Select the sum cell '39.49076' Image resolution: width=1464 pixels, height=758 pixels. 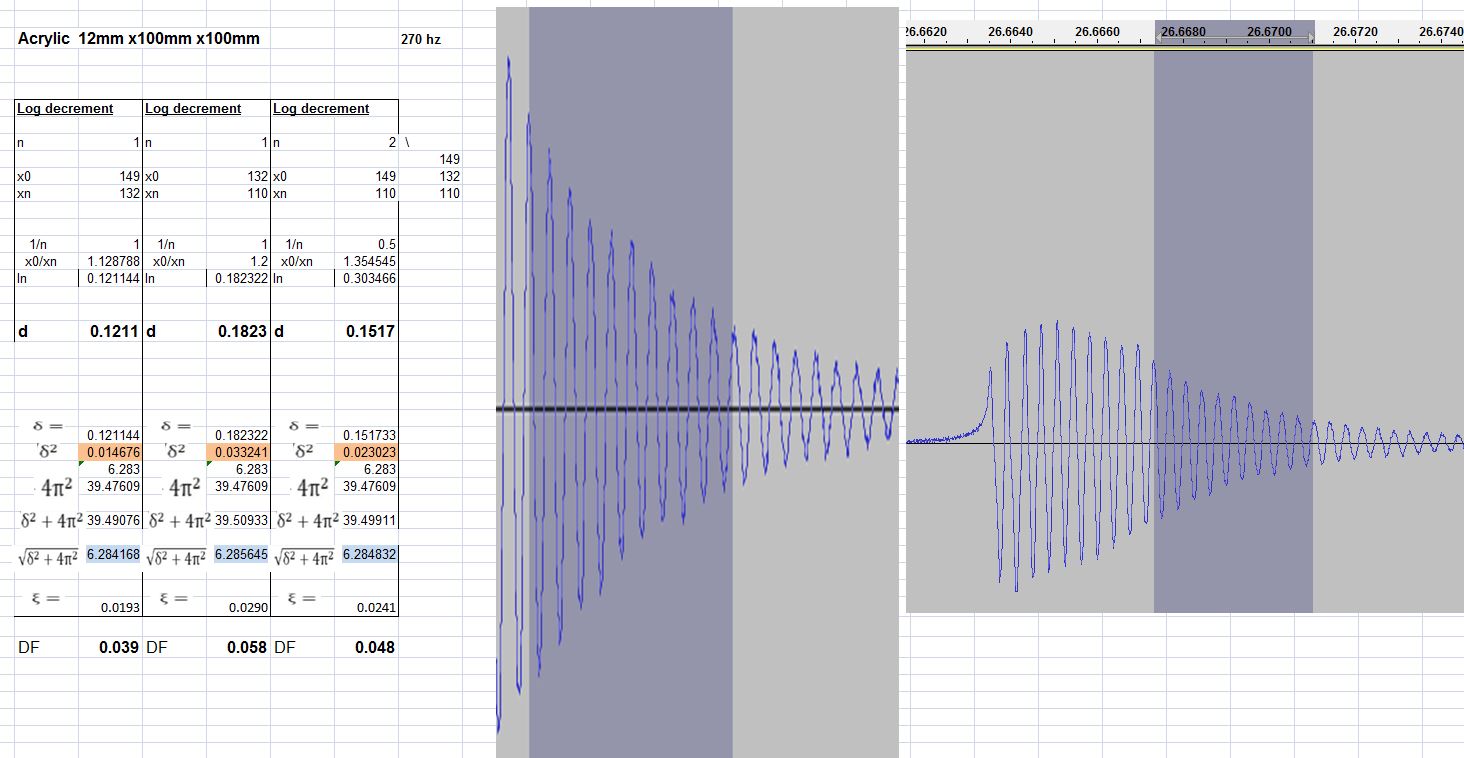114,520
